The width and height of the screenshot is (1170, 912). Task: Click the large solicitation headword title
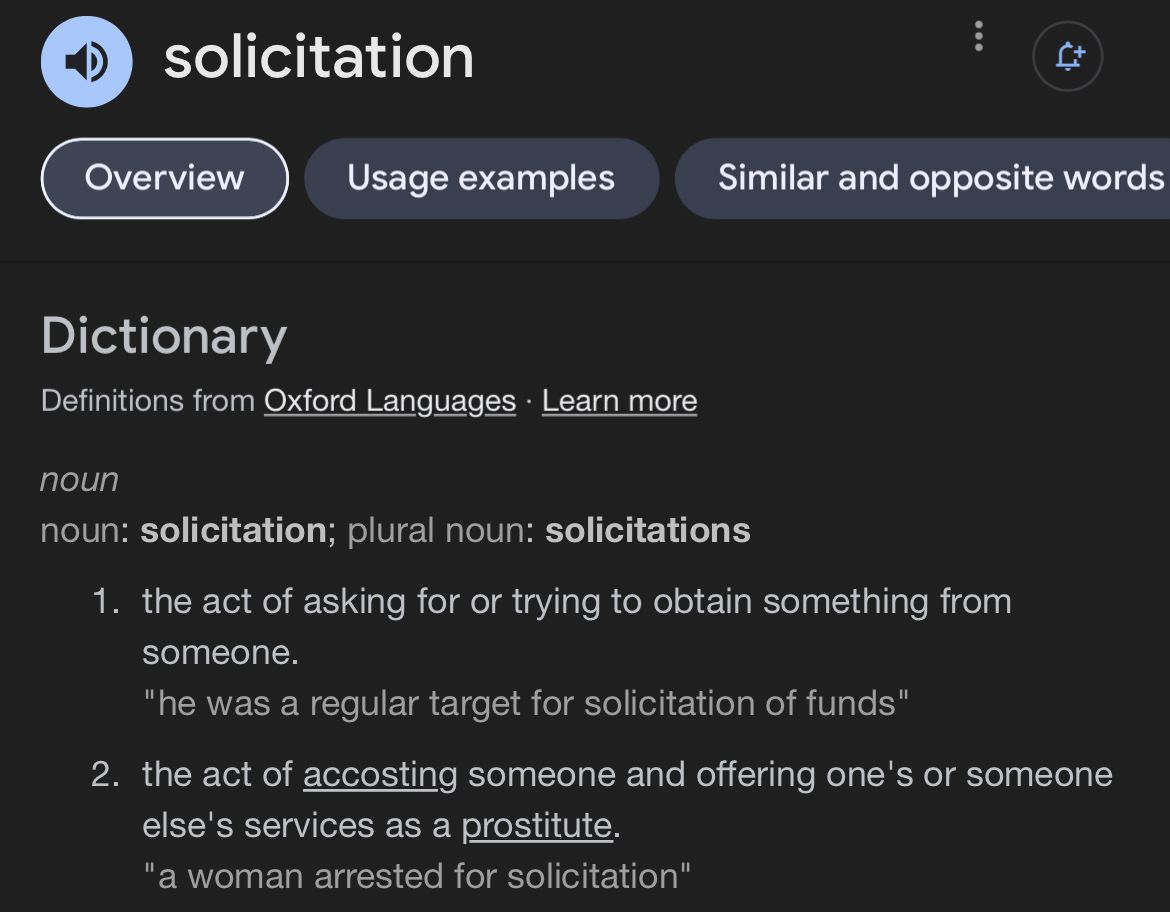coord(319,57)
